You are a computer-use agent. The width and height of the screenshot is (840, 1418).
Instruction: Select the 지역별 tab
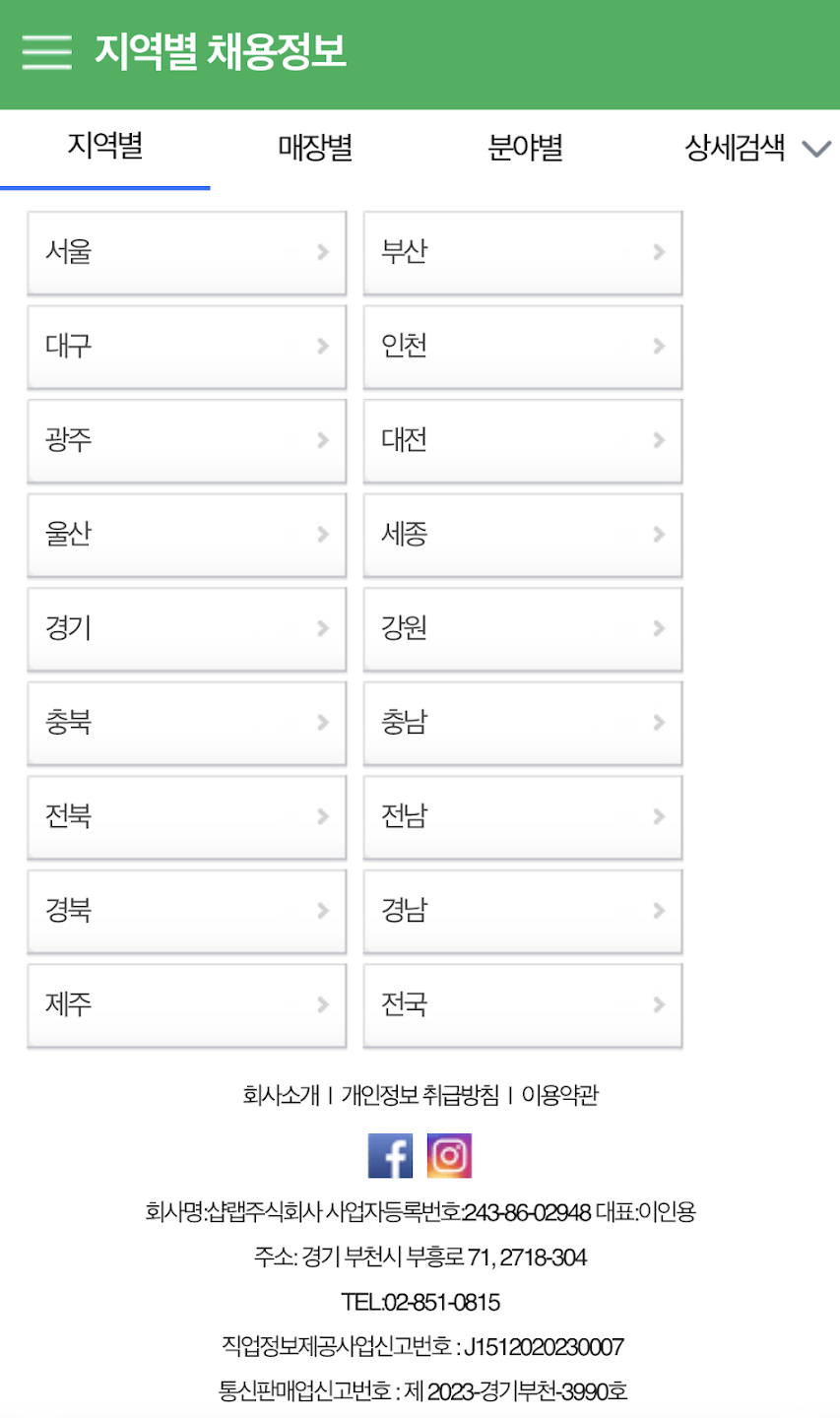[x=105, y=148]
